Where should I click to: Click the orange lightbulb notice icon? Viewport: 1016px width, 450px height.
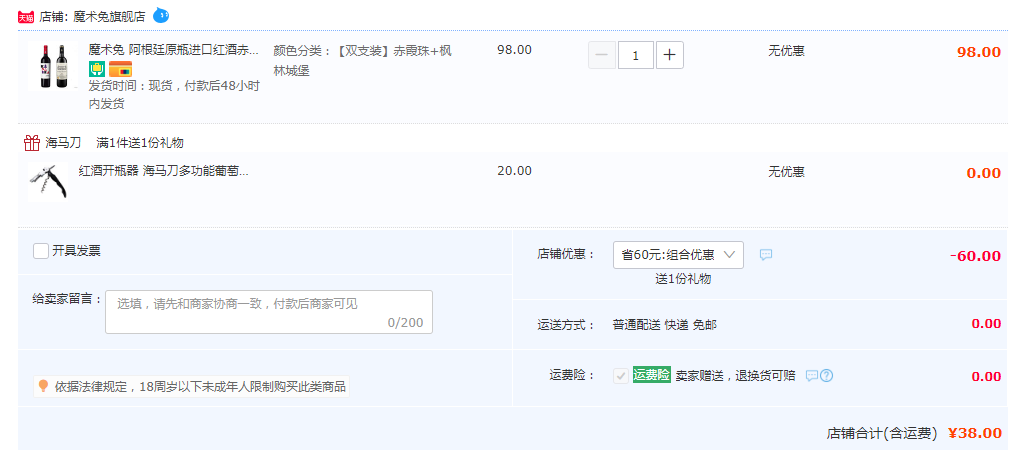43,386
